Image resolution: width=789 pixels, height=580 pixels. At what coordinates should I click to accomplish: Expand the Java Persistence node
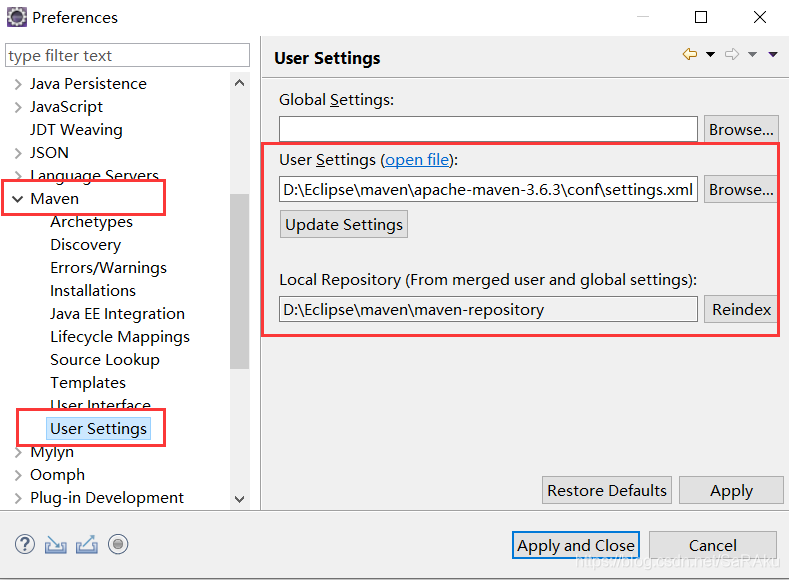click(x=17, y=84)
